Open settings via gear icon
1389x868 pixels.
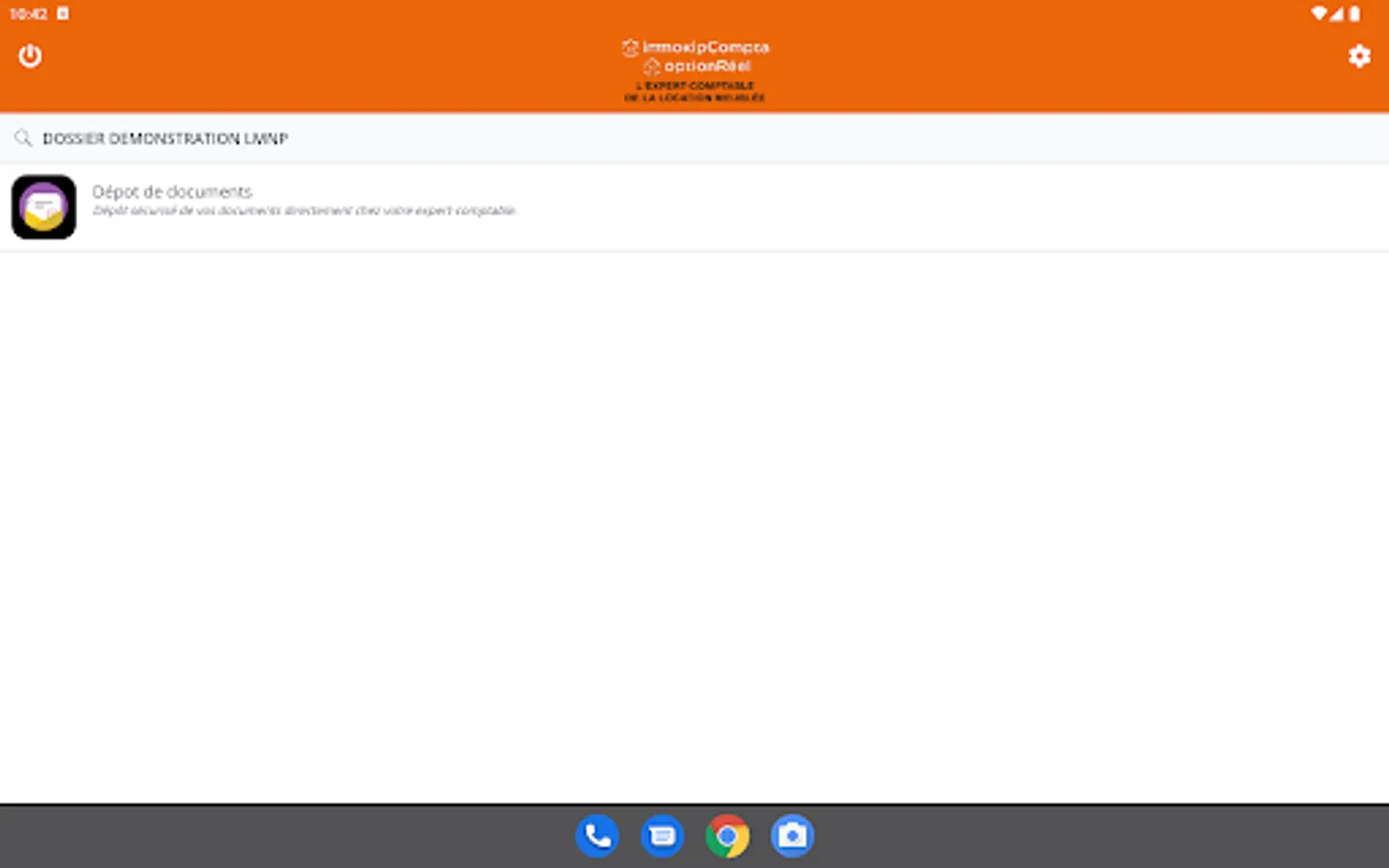1359,56
